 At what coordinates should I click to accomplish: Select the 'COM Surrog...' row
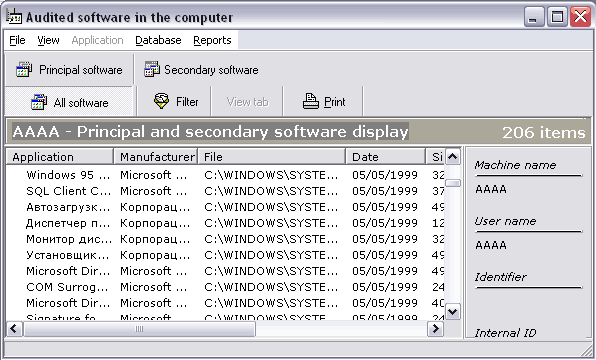(x=225, y=287)
